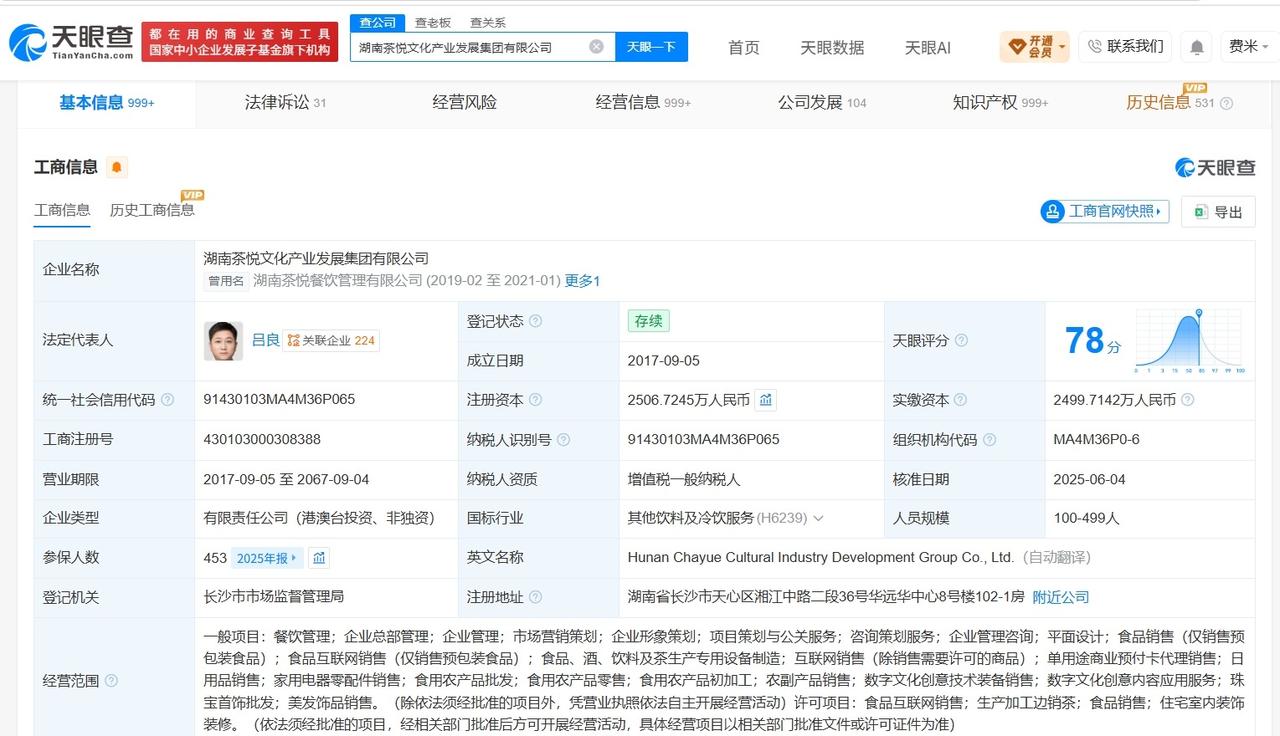Clear the search box text

point(596,46)
